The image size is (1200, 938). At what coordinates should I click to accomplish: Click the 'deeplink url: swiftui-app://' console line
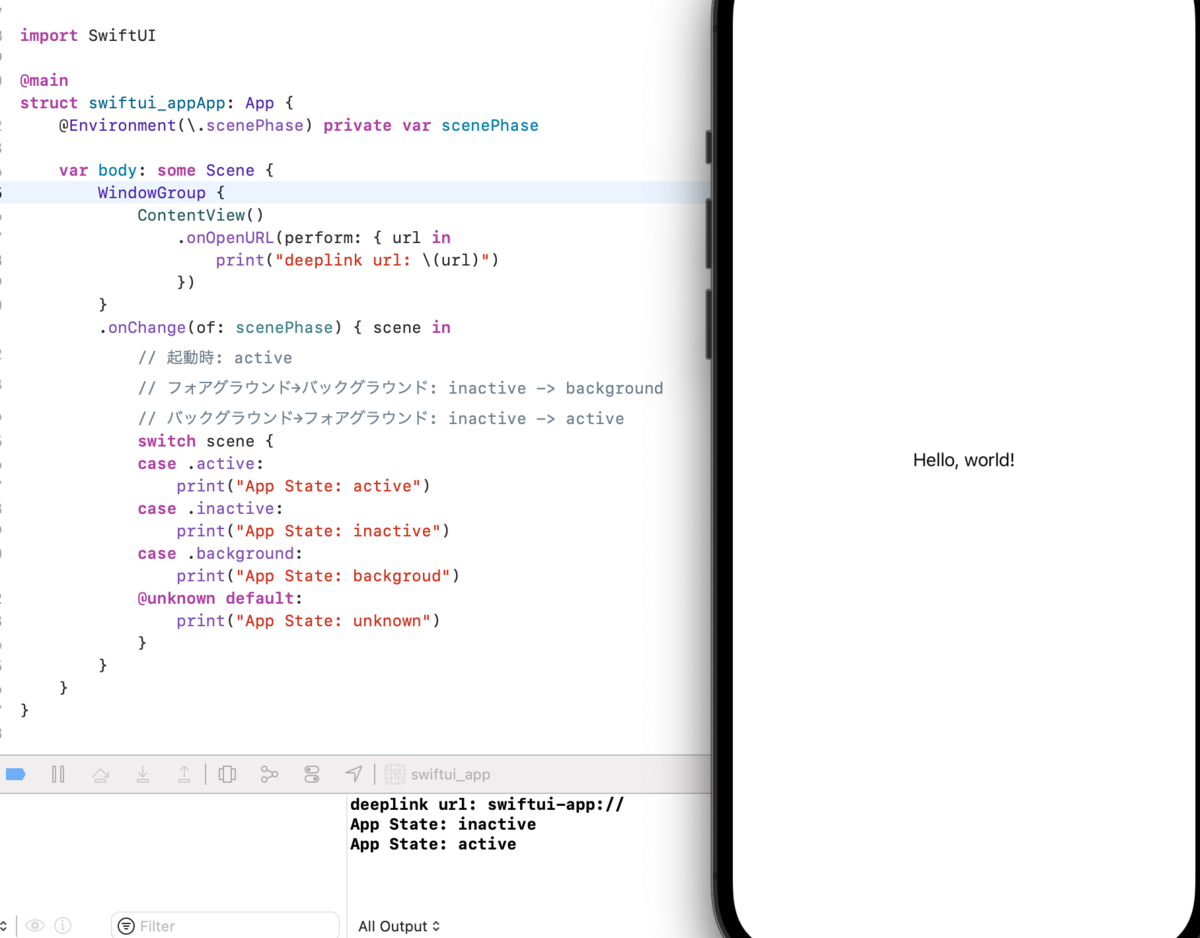(x=487, y=804)
